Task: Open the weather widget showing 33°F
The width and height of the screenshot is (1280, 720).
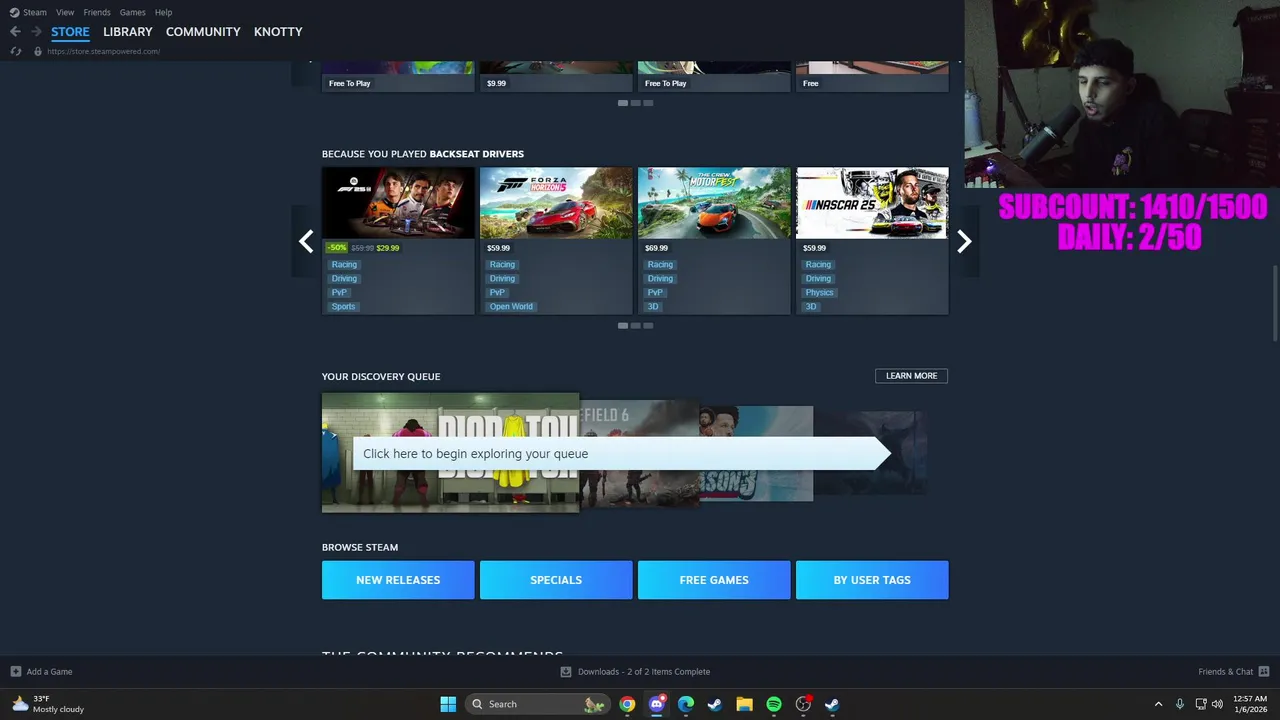Action: (x=47, y=704)
